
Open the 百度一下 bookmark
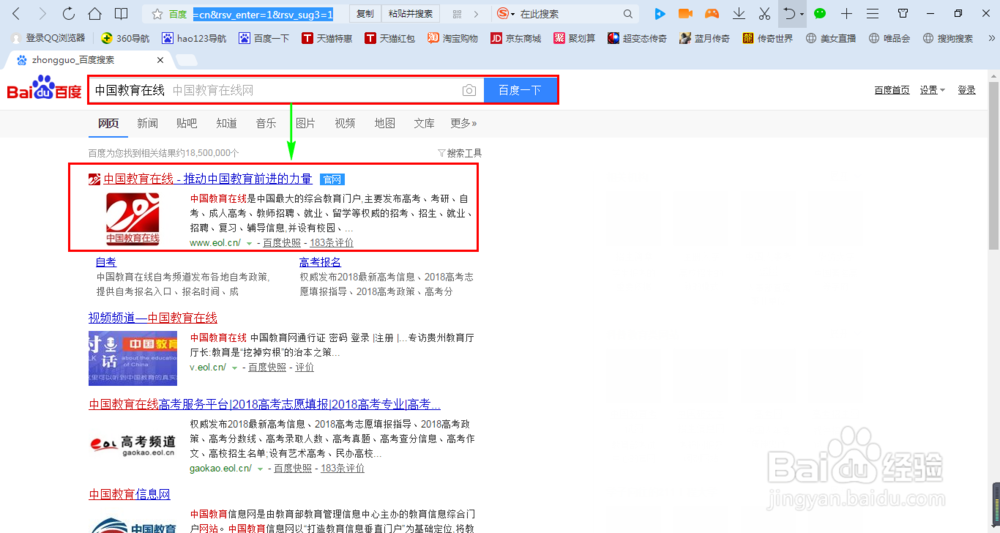(x=264, y=38)
